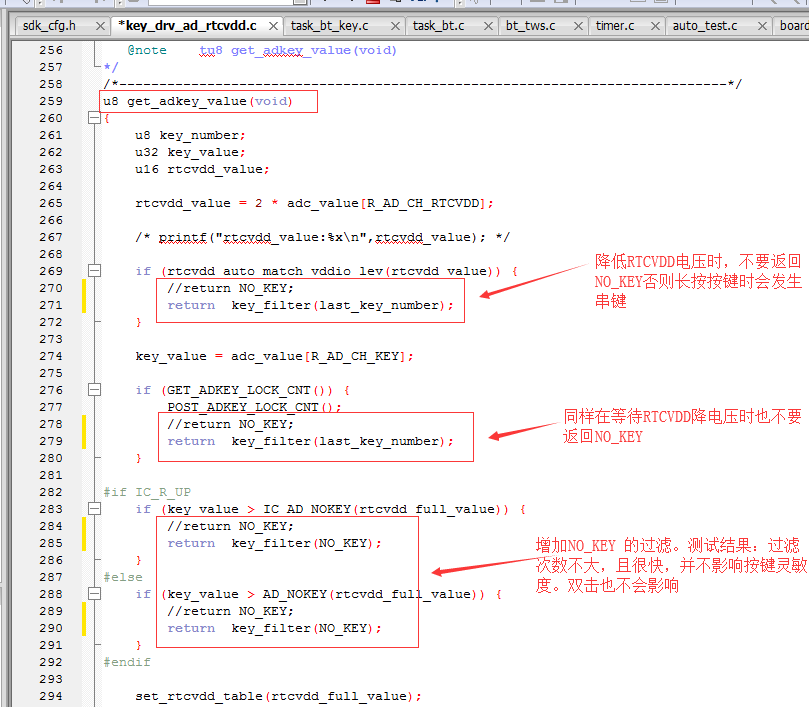
Task: Close the bt_tws.c tab
Action: (578, 26)
